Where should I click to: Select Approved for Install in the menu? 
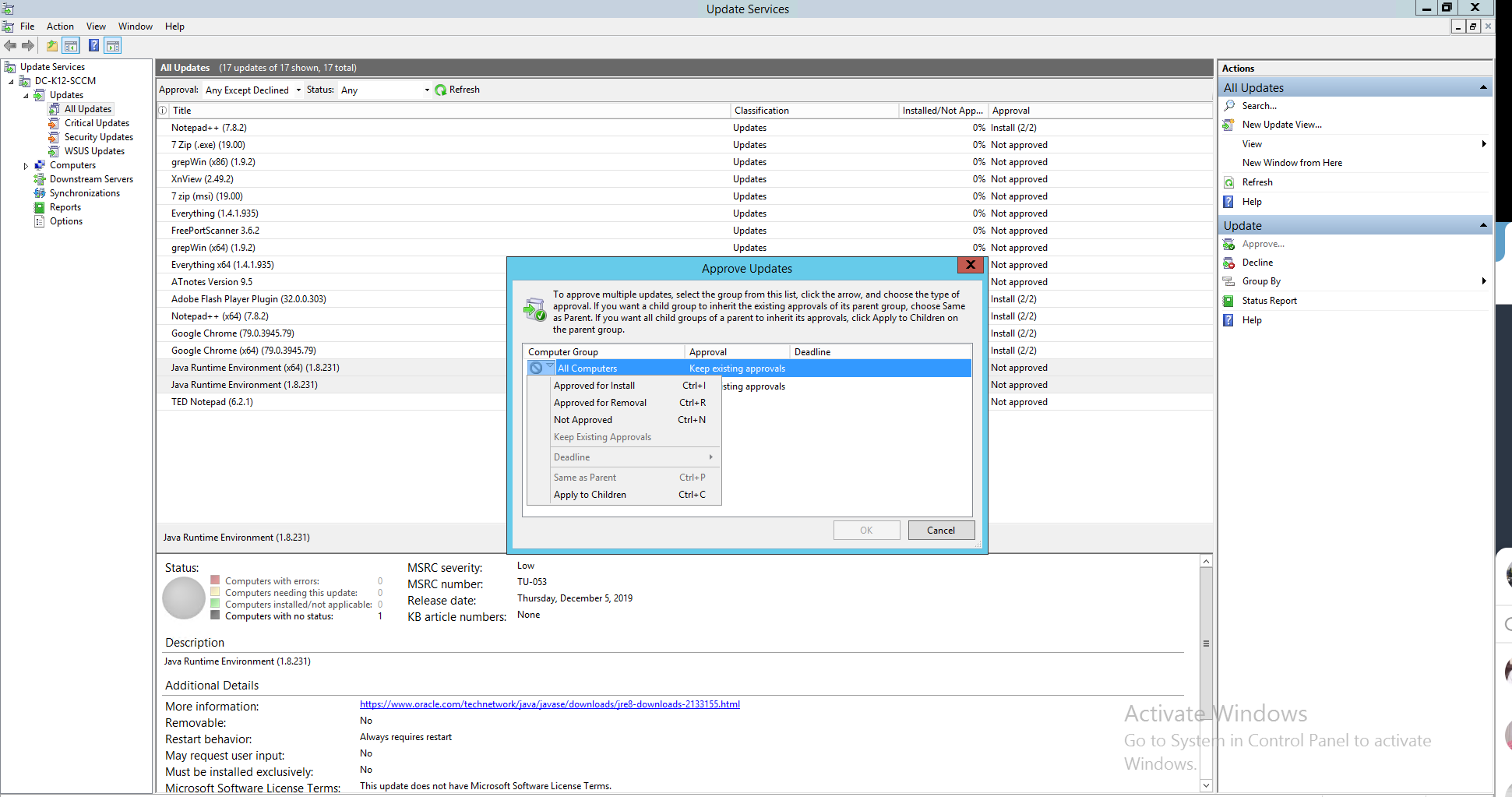[x=594, y=385]
